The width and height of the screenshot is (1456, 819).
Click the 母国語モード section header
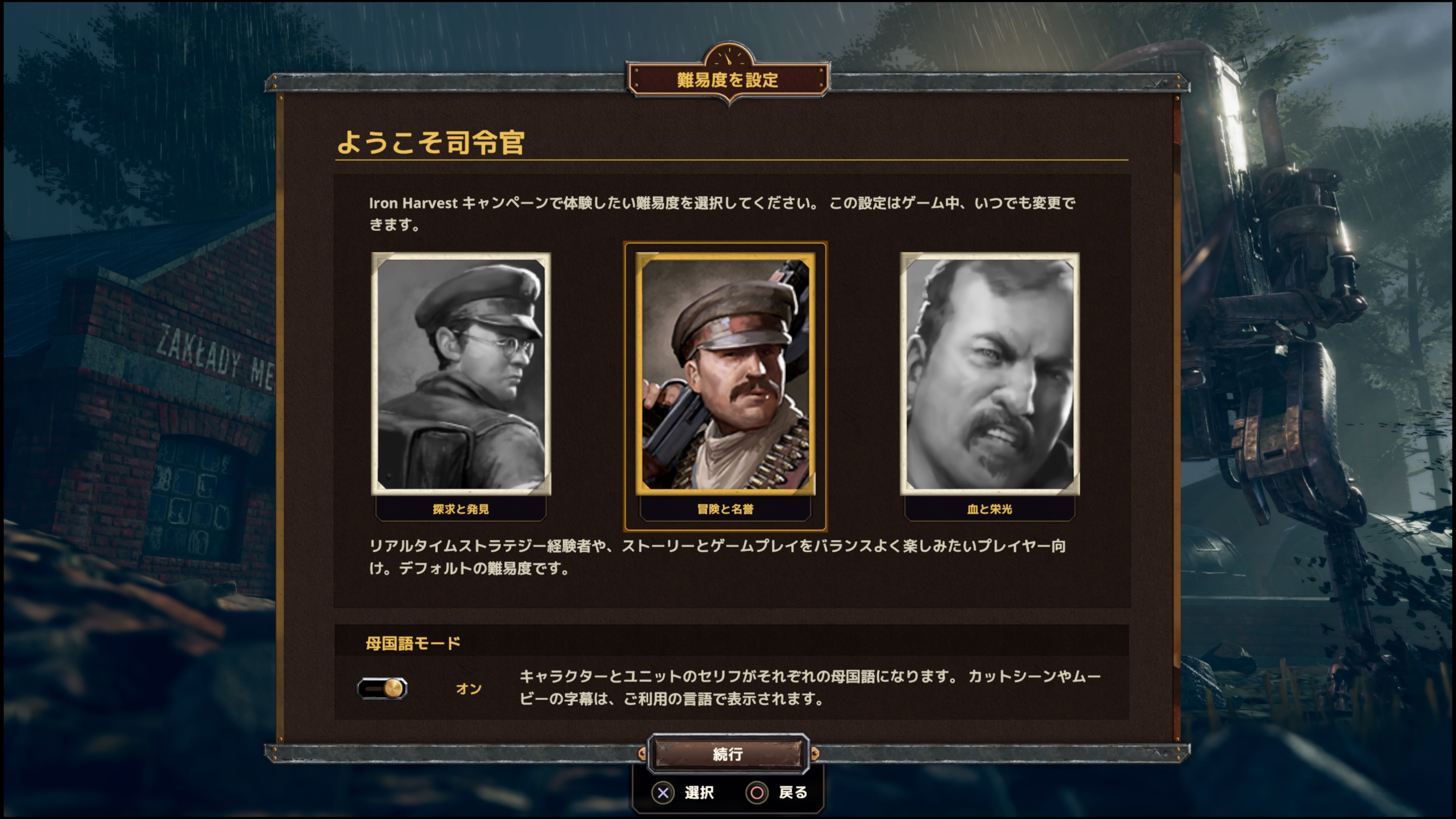tap(413, 643)
